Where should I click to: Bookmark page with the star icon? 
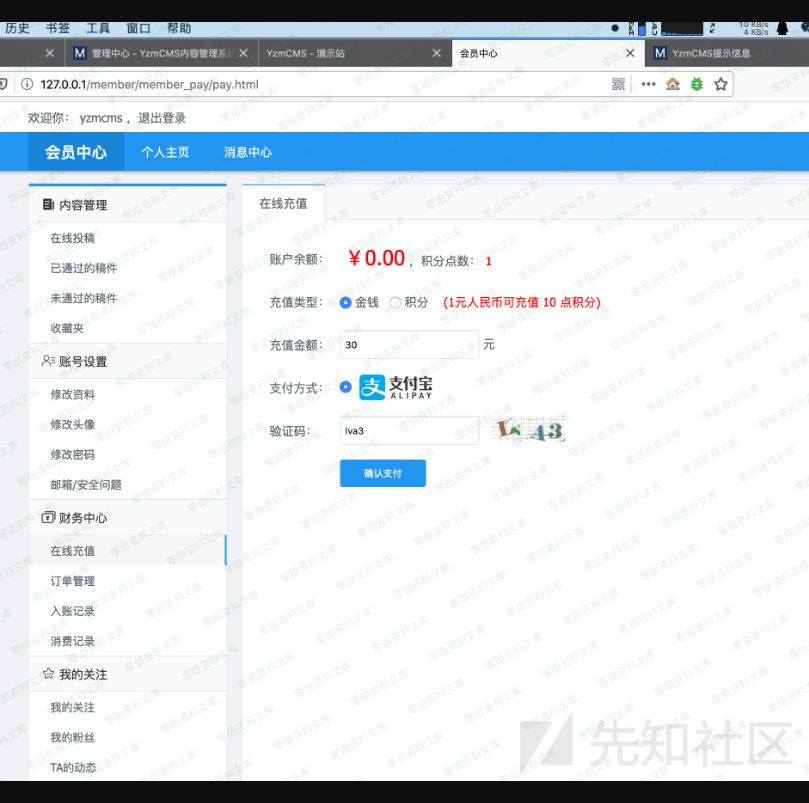[720, 84]
